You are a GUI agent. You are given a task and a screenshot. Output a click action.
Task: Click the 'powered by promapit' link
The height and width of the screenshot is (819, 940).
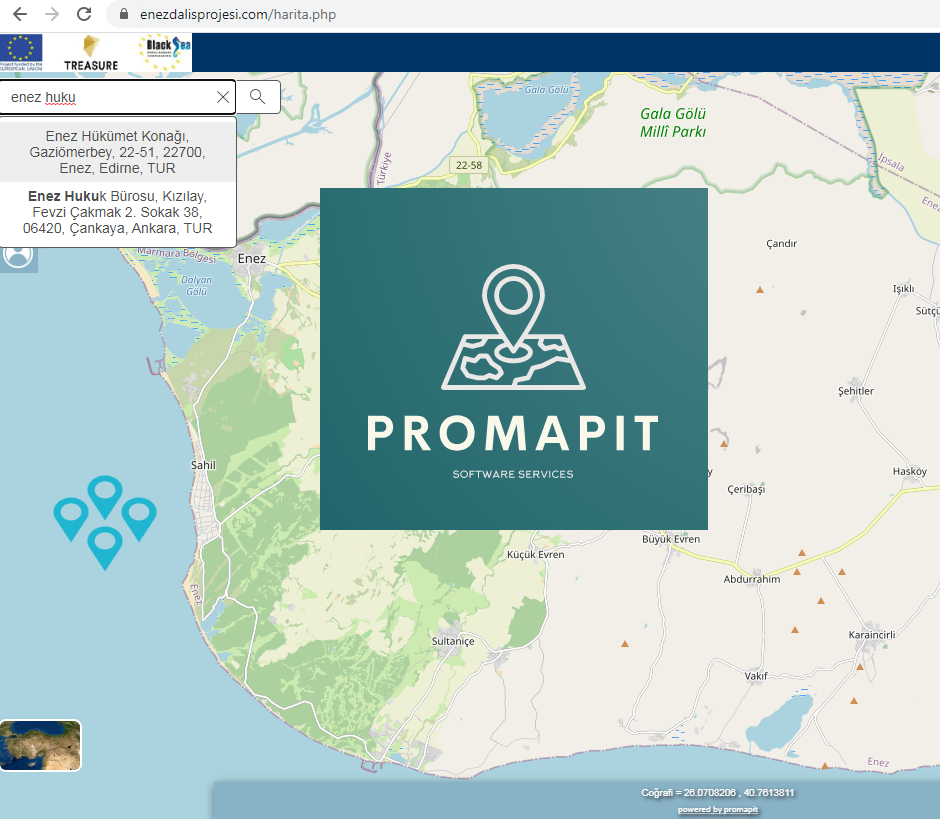[x=717, y=809]
